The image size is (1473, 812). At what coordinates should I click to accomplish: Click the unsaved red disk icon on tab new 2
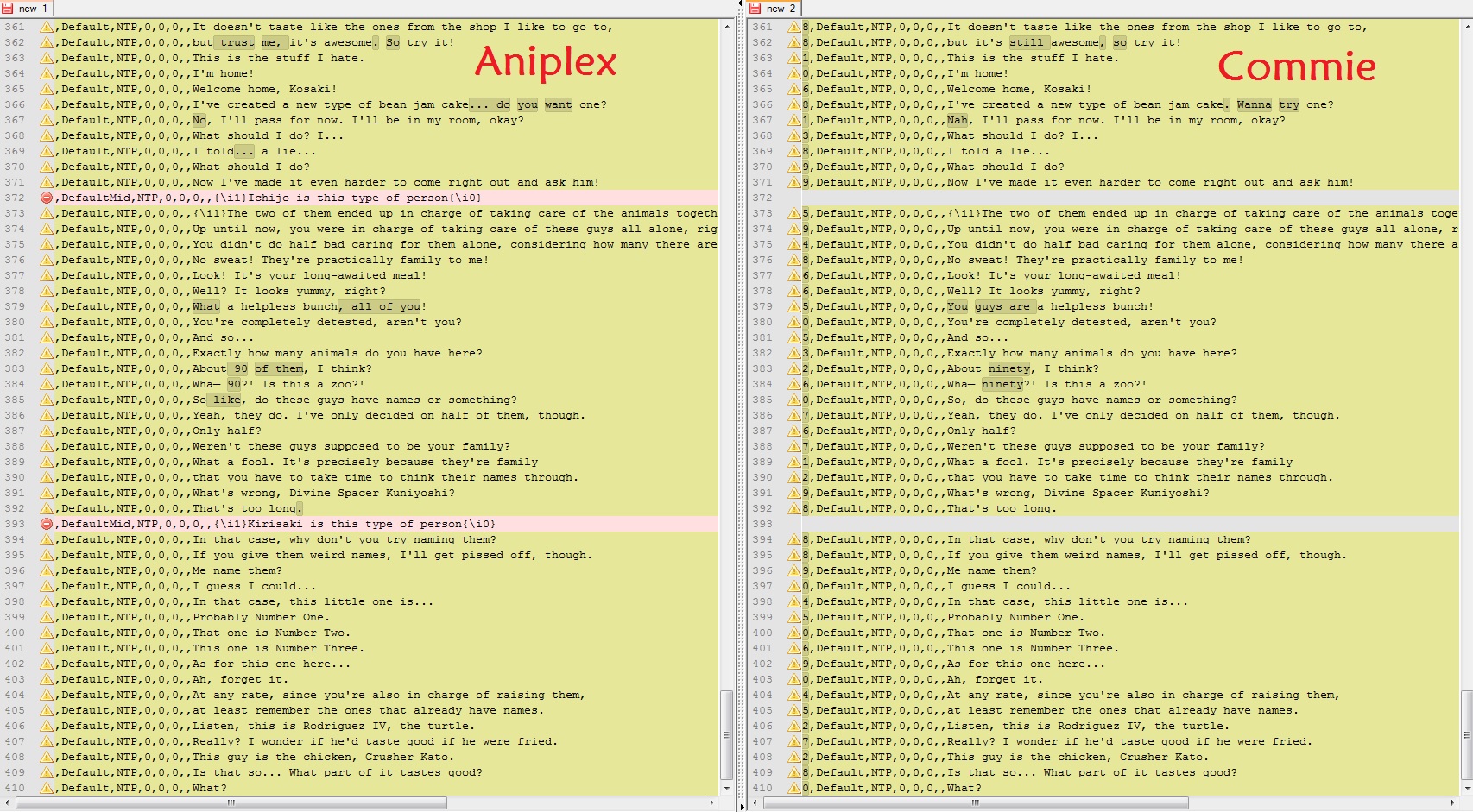tap(755, 9)
